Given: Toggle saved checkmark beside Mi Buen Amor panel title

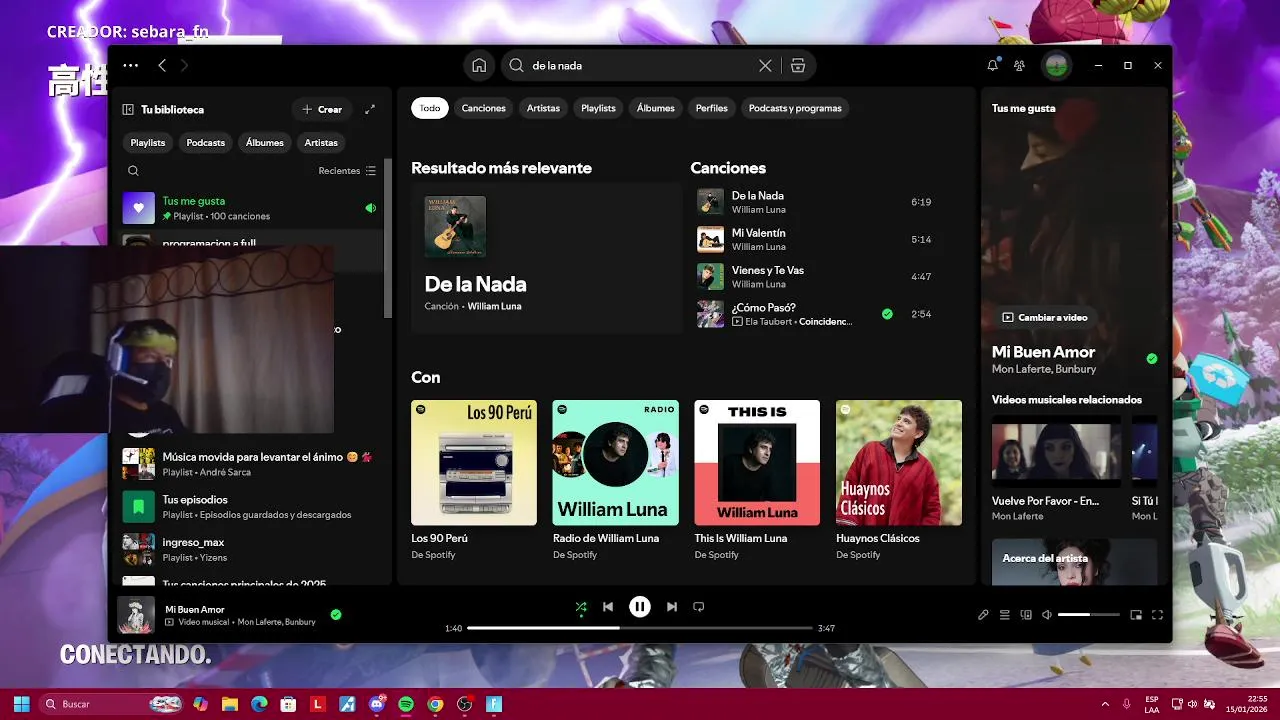Looking at the screenshot, I should pyautogui.click(x=1152, y=358).
